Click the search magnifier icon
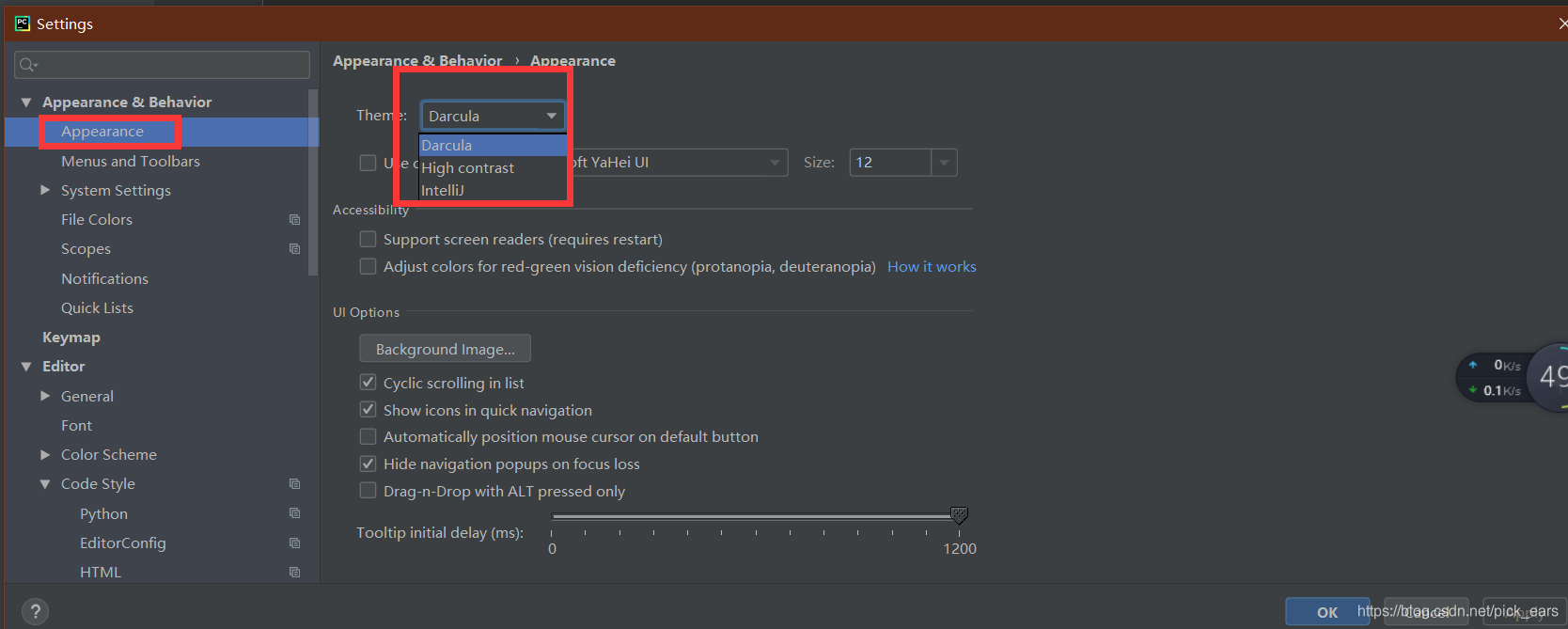This screenshot has height=629, width=1568. tap(28, 65)
